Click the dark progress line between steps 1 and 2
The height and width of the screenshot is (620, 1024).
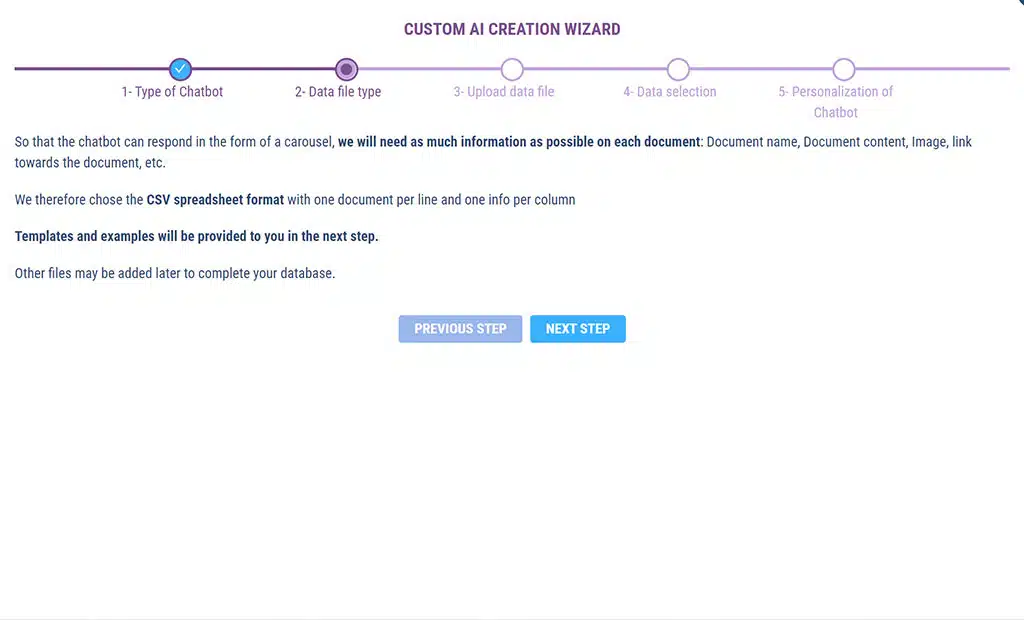(263, 69)
